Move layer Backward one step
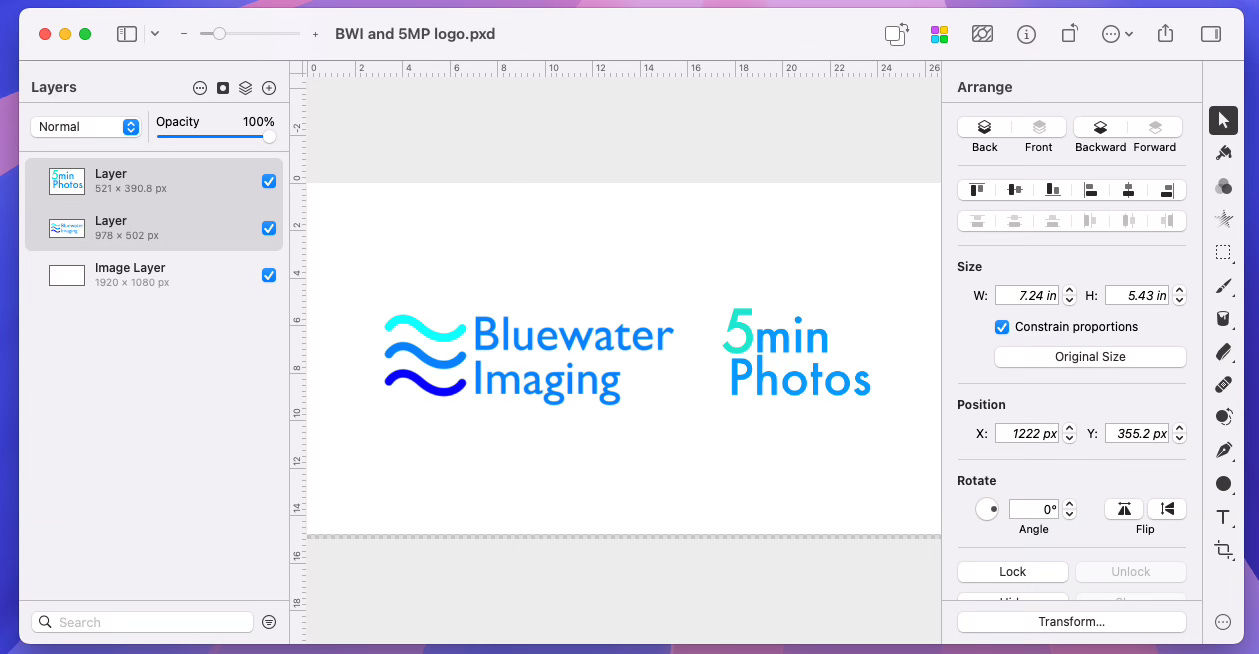 click(x=1100, y=127)
